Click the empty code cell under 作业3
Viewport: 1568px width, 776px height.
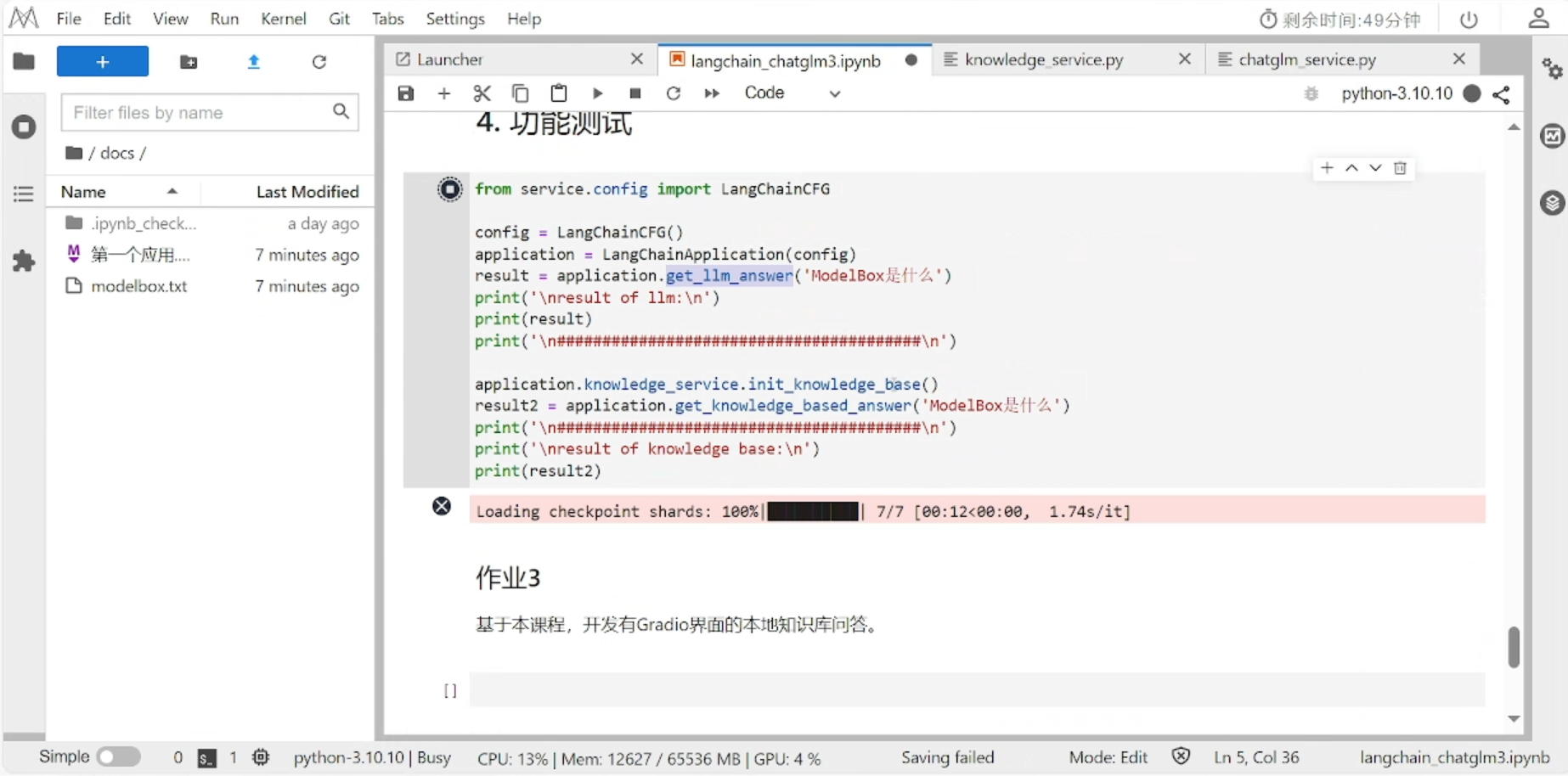[977, 689]
